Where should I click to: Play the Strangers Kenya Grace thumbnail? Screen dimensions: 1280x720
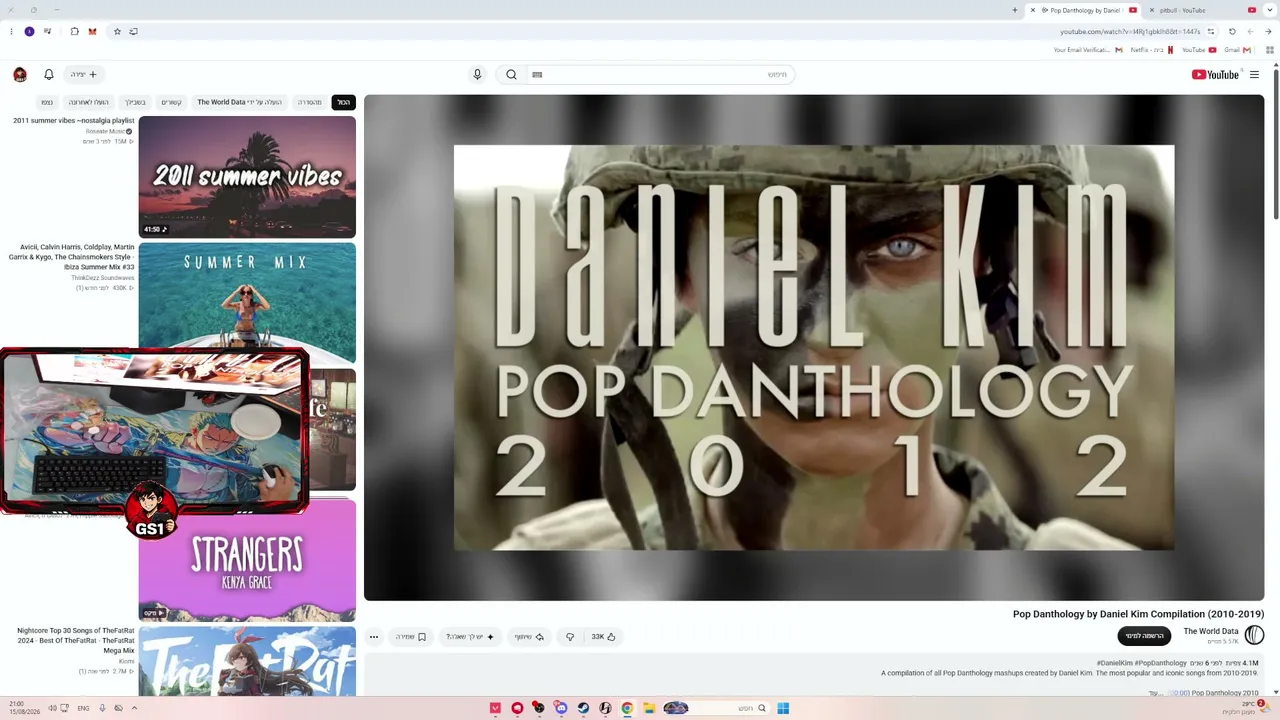247,560
